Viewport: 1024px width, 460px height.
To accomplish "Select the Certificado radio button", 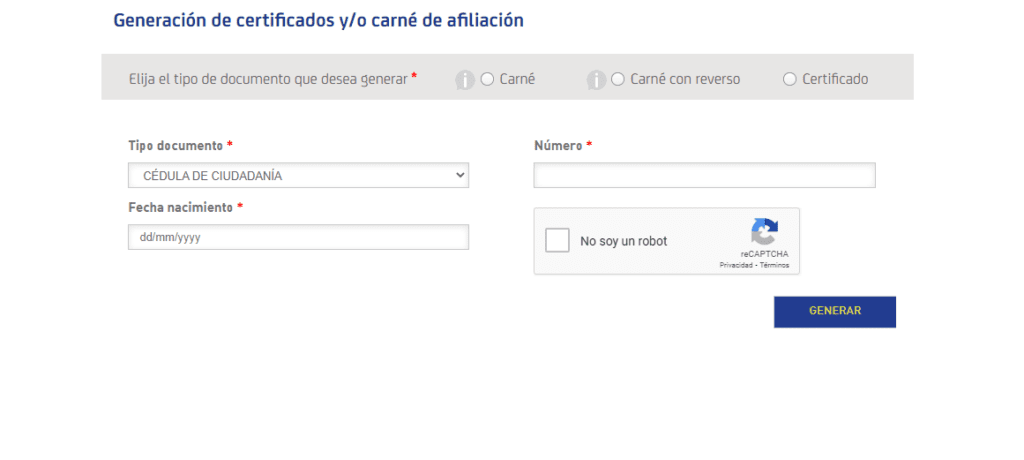I will click(x=790, y=79).
